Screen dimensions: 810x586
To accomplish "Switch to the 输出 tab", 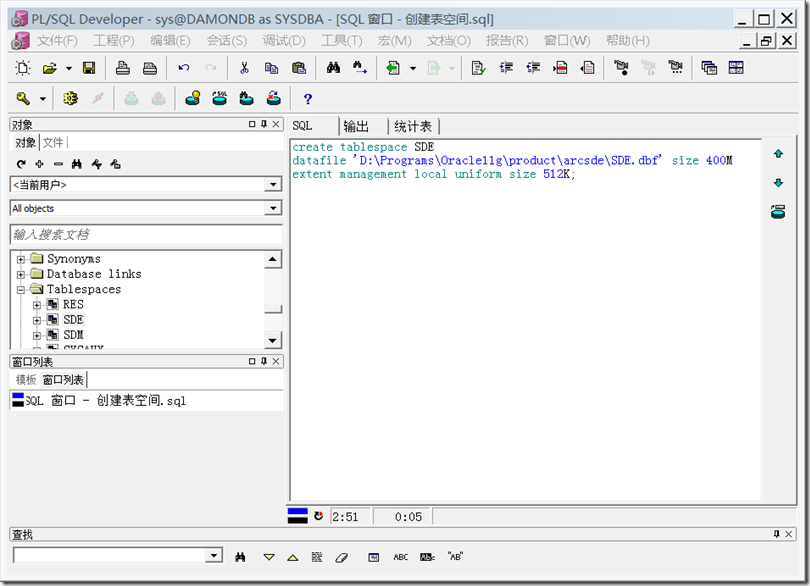I will click(x=356, y=126).
